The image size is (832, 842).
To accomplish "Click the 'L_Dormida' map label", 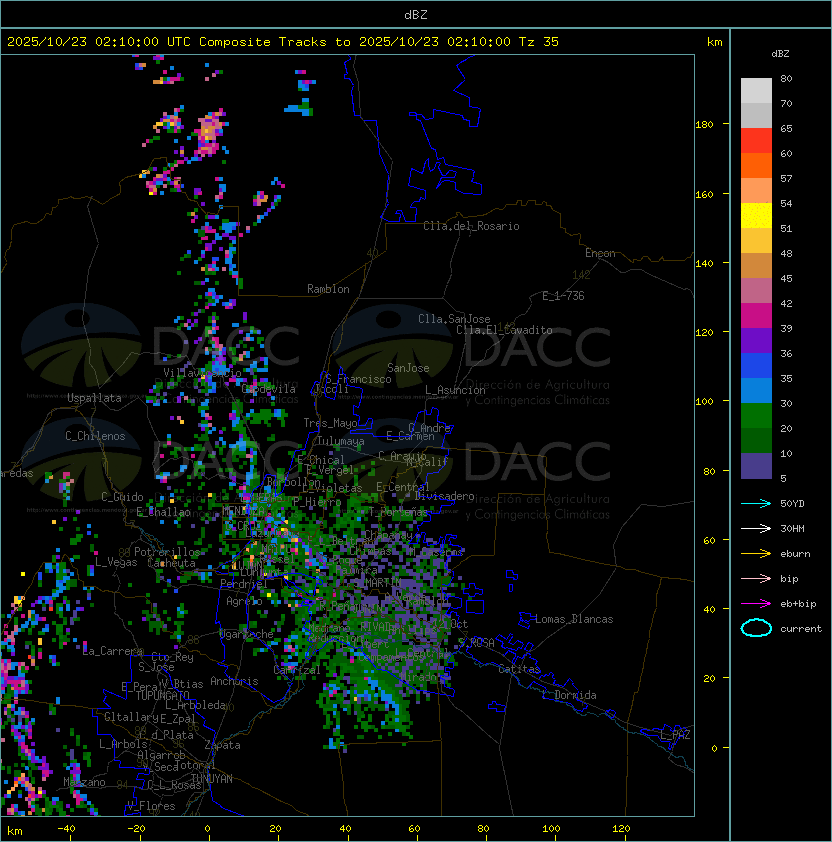I will click(569, 695).
